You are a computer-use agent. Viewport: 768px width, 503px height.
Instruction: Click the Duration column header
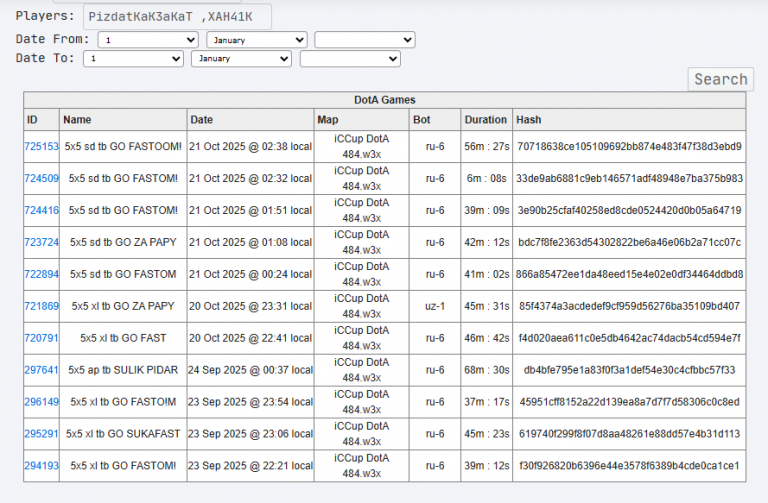point(486,120)
